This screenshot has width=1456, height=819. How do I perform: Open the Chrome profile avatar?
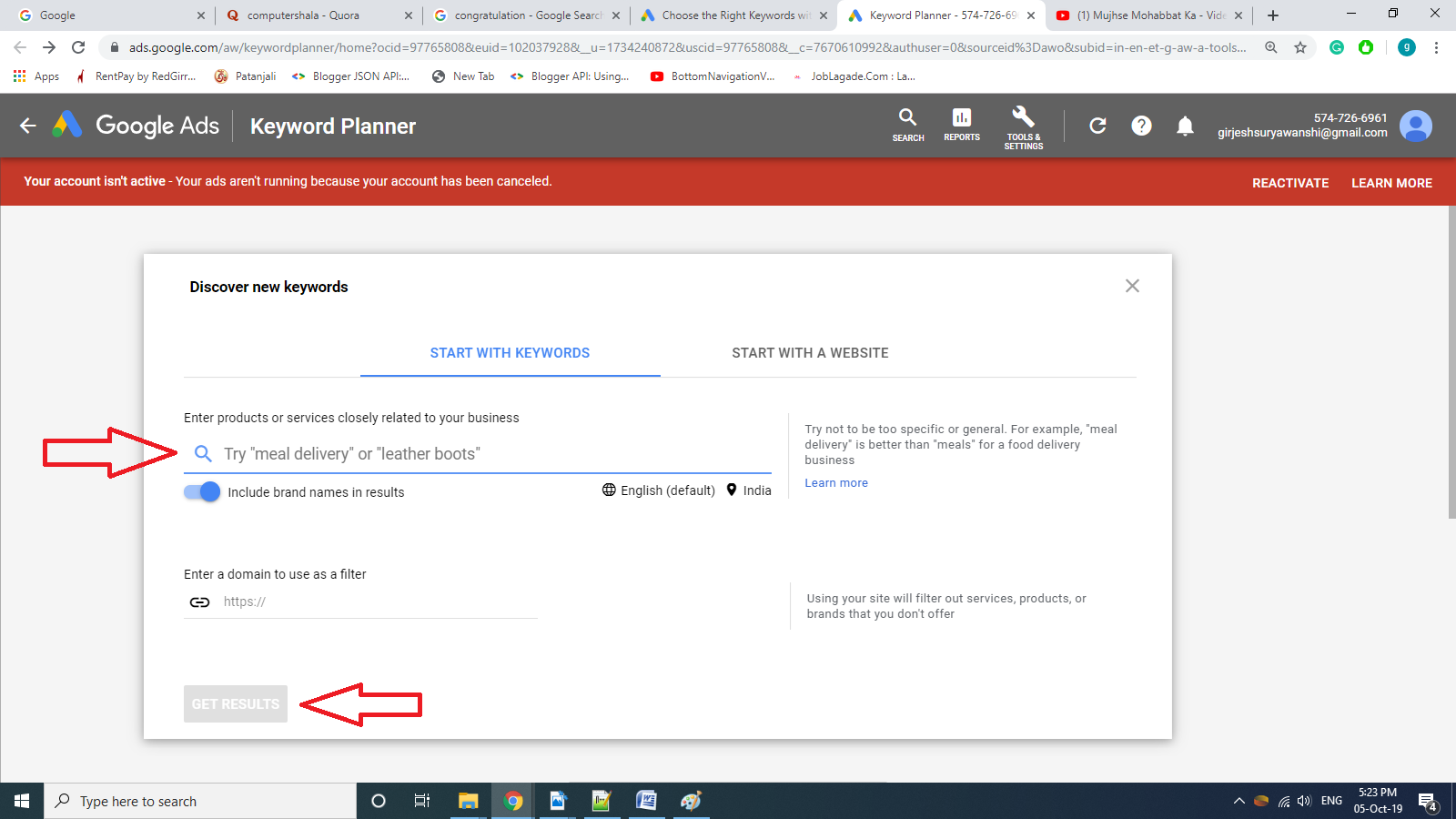point(1407,47)
